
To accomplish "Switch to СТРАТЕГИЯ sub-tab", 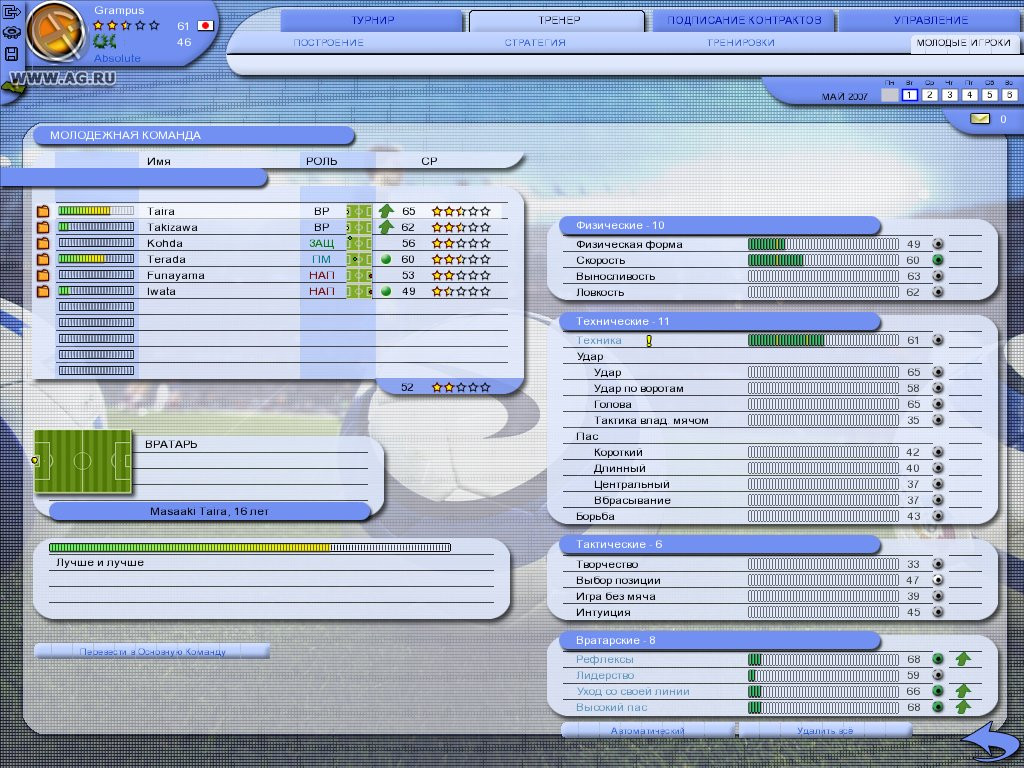I will pos(535,42).
